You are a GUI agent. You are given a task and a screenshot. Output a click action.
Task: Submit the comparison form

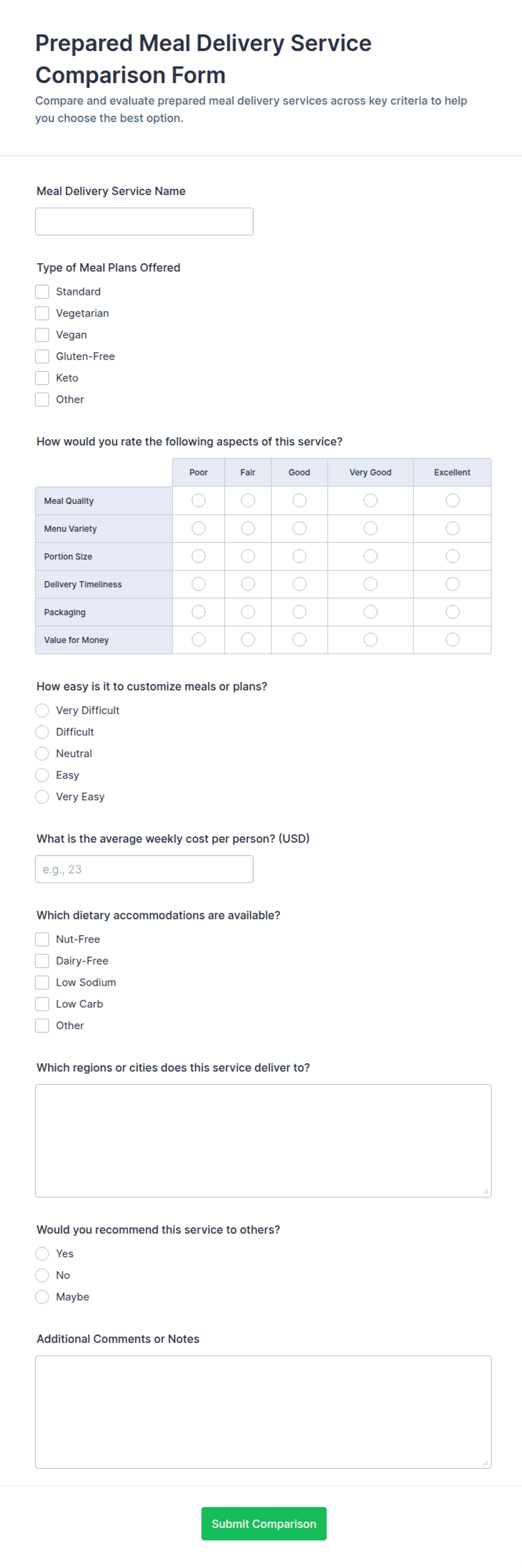click(264, 1524)
